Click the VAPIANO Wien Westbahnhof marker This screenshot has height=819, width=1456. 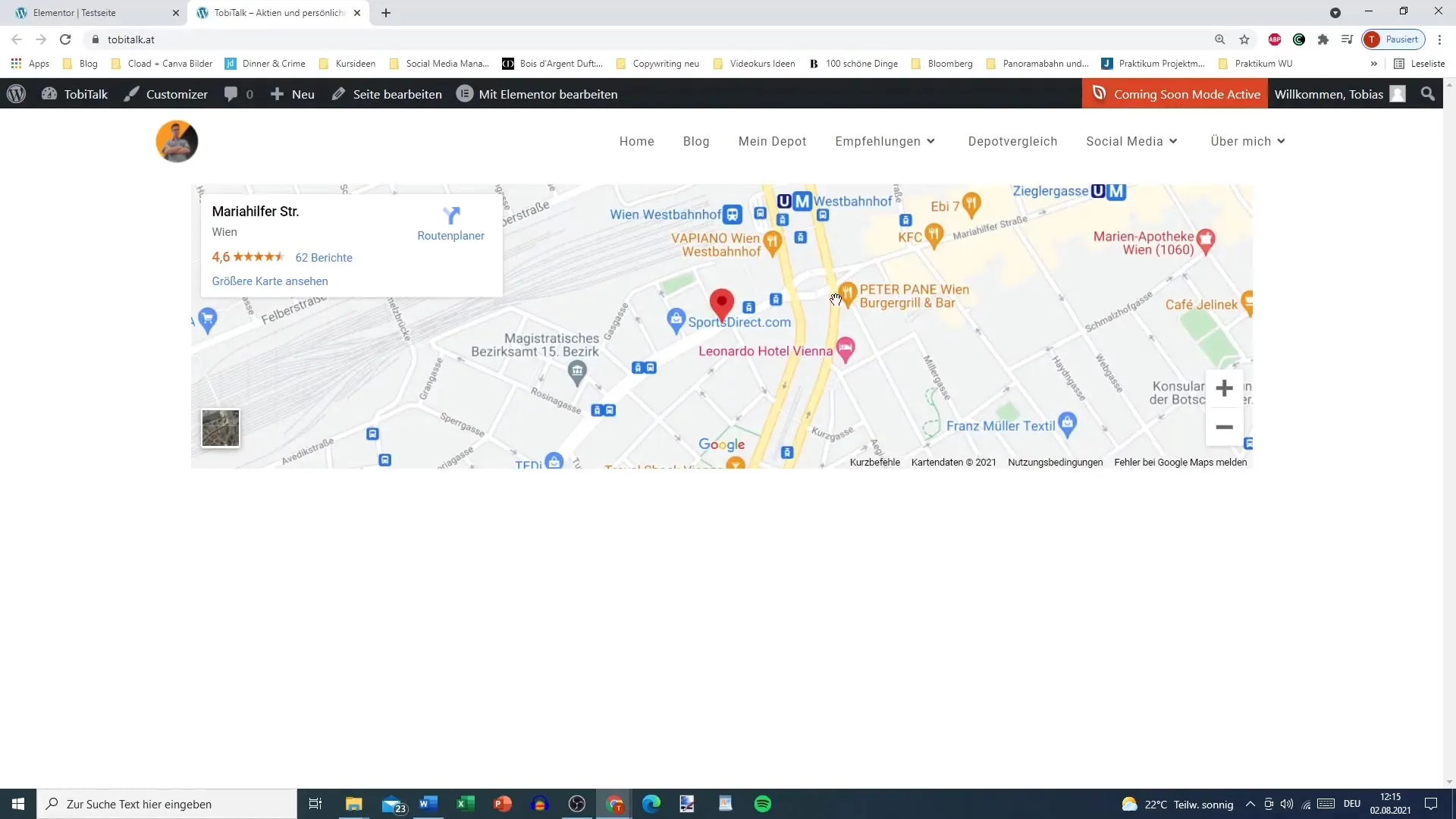point(772,242)
